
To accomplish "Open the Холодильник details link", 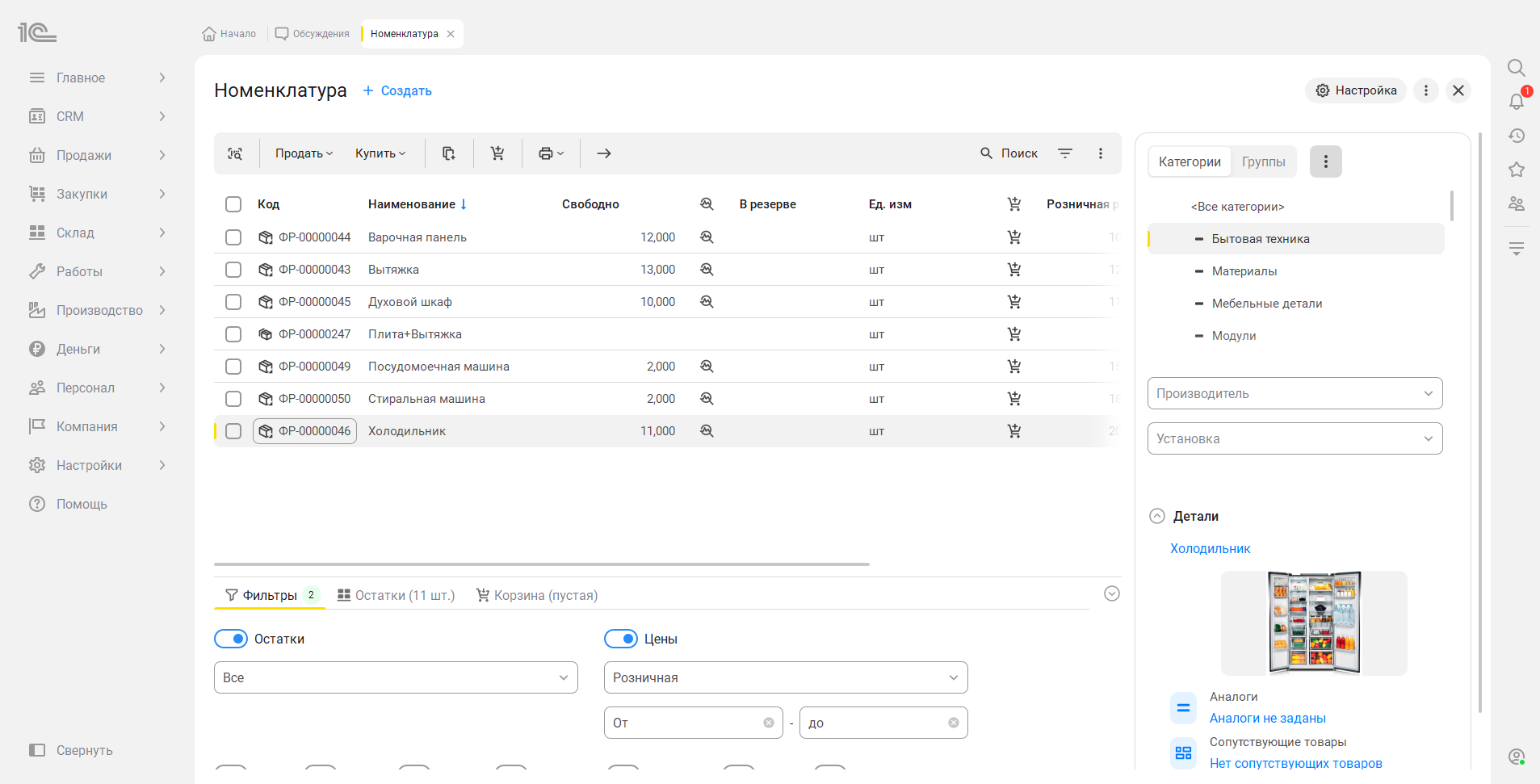I will [x=1210, y=548].
